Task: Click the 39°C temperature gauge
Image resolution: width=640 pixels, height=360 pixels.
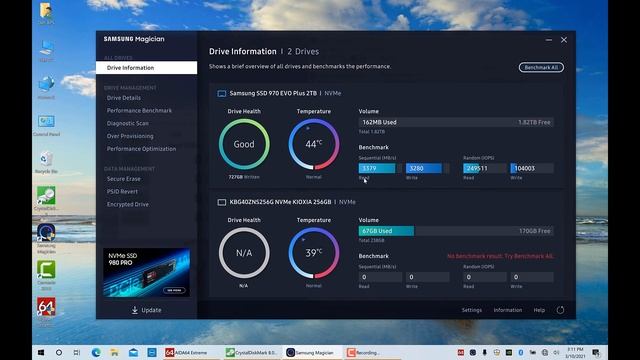Action: coord(313,253)
